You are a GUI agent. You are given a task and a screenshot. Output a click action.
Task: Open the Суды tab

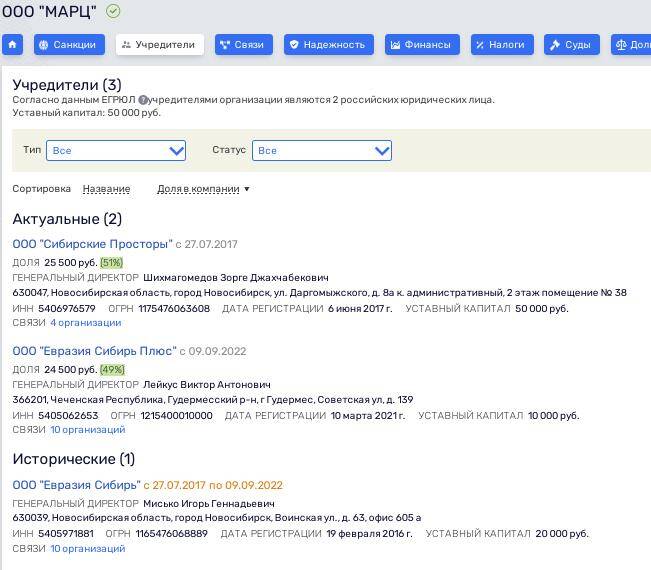pyautogui.click(x=571, y=45)
